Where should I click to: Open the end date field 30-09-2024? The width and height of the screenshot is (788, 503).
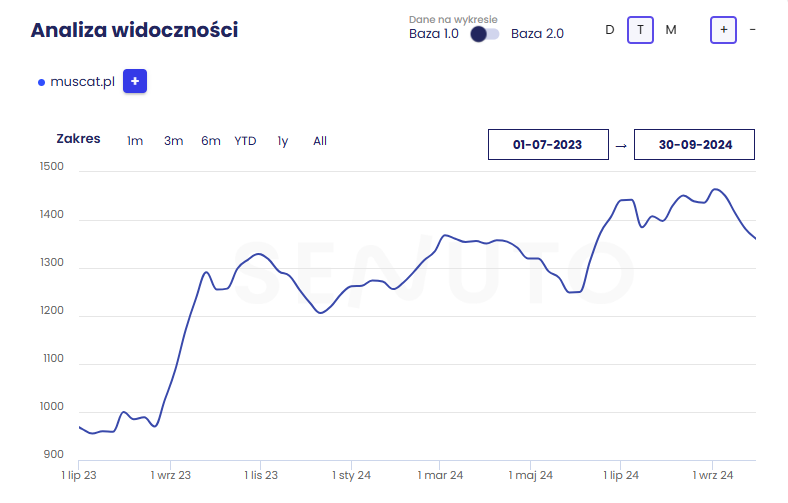pyautogui.click(x=695, y=145)
